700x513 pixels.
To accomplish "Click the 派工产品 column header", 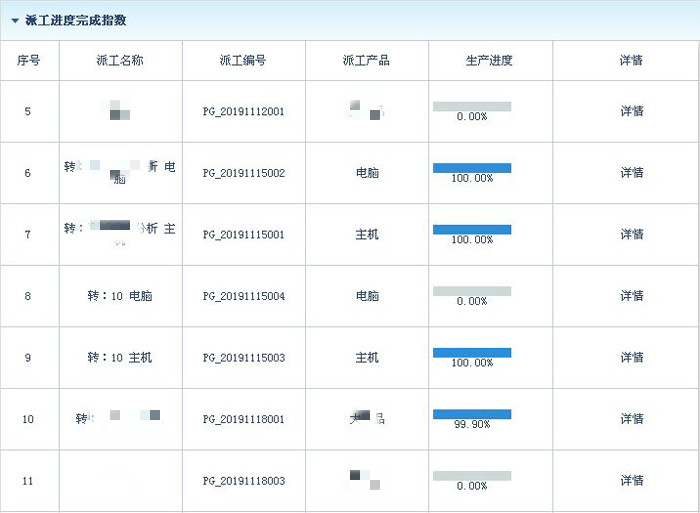I will click(x=366, y=61).
